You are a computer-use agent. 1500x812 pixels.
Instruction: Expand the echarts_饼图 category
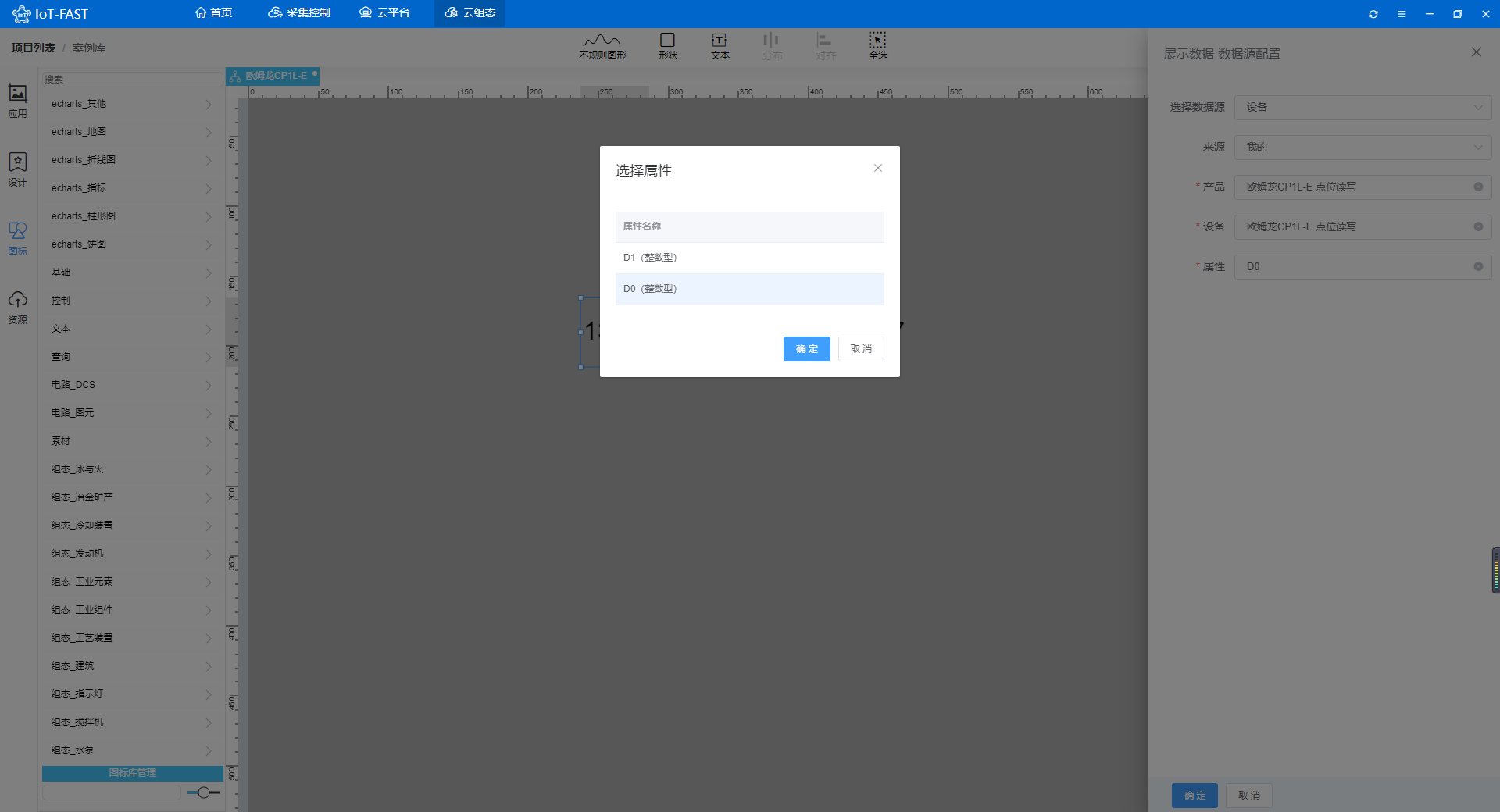point(131,244)
